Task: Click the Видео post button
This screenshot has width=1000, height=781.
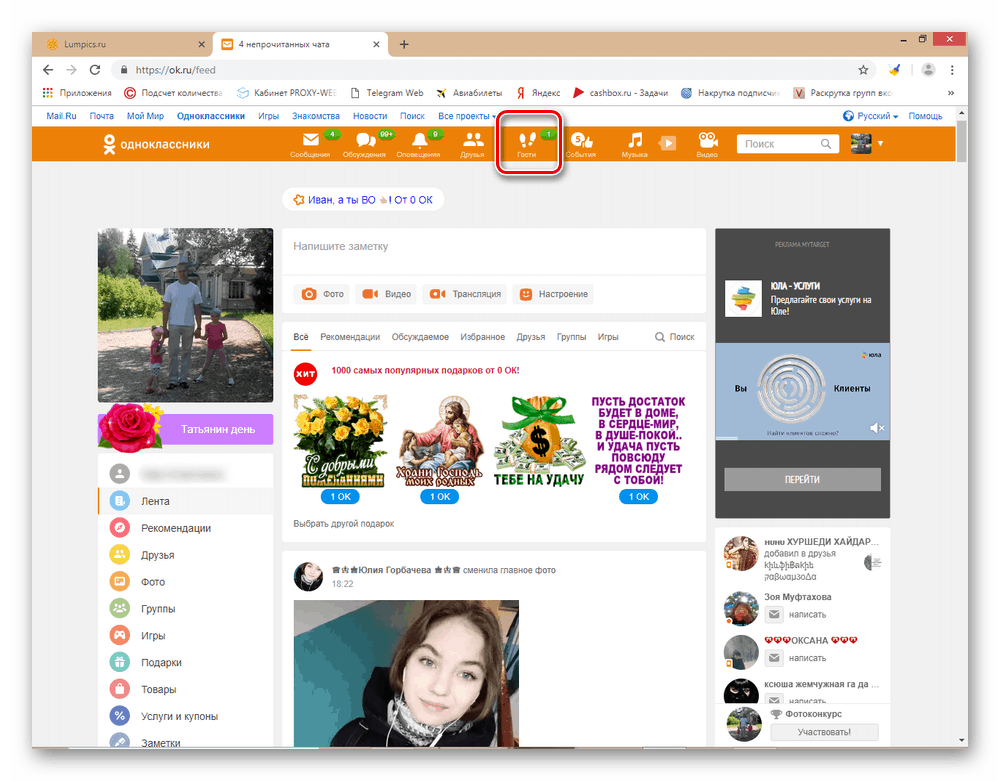Action: [386, 294]
